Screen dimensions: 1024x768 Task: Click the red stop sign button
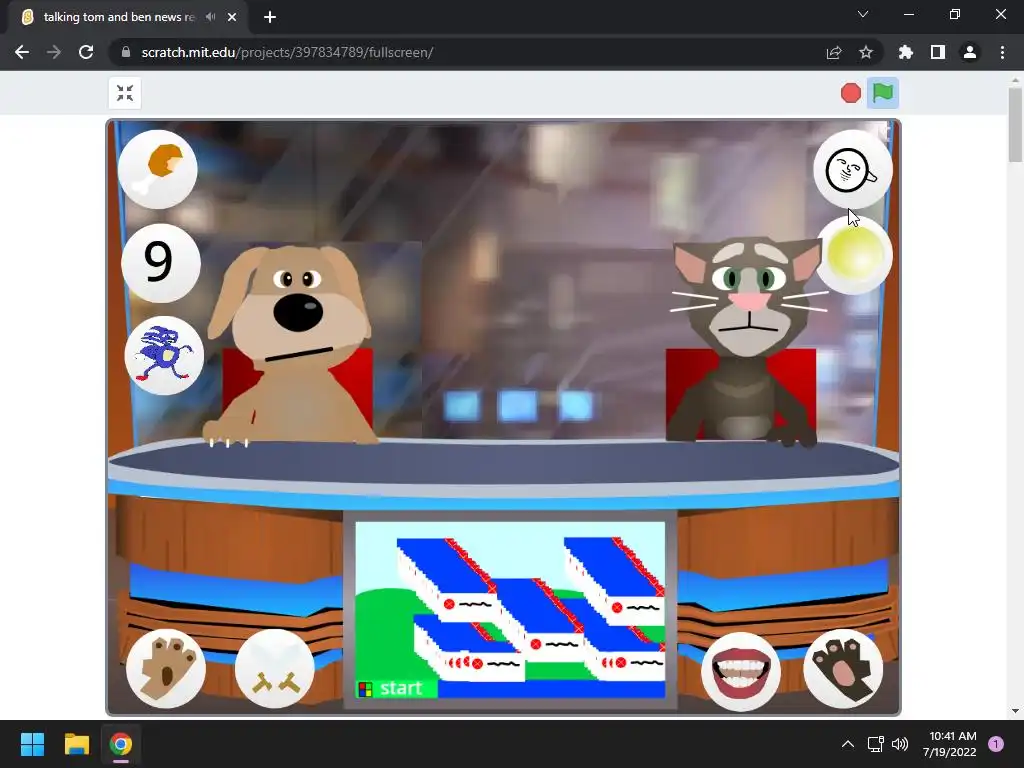tap(850, 93)
